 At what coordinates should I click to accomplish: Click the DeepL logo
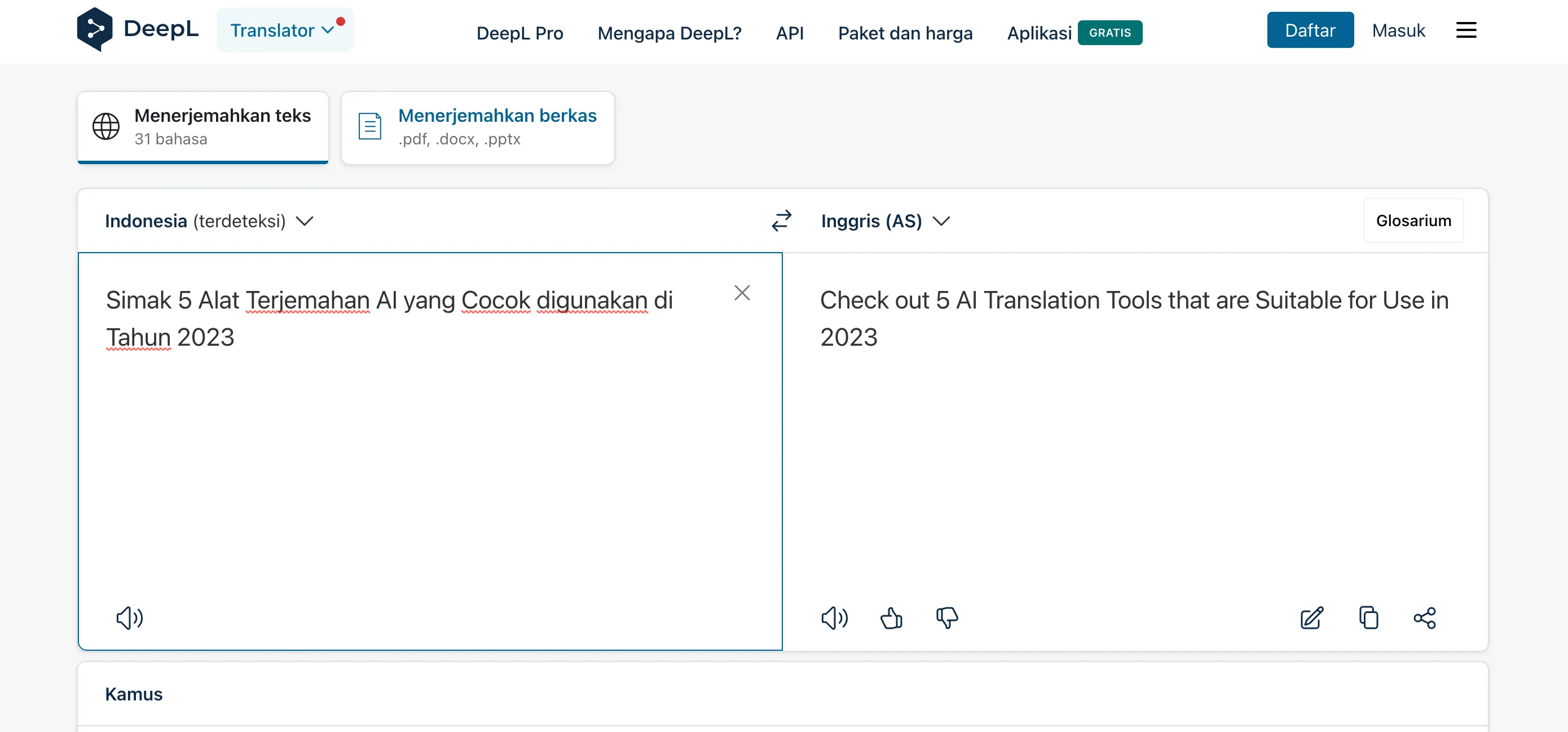tap(138, 29)
